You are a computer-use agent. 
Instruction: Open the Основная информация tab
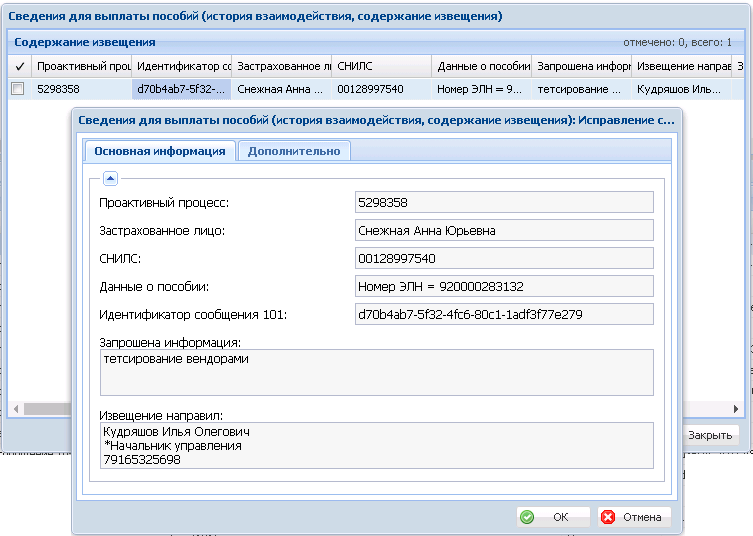click(x=159, y=151)
